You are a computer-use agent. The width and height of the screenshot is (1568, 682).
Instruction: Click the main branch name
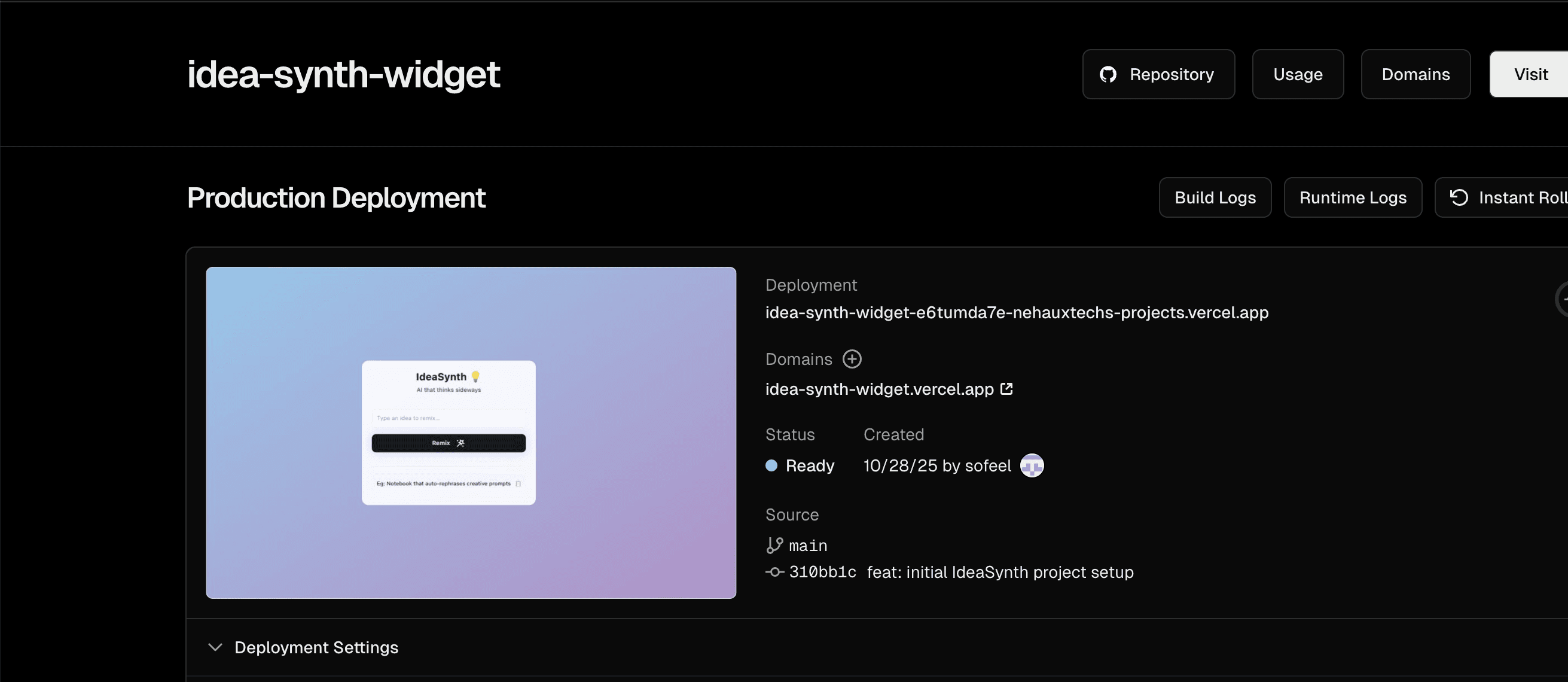pos(808,546)
